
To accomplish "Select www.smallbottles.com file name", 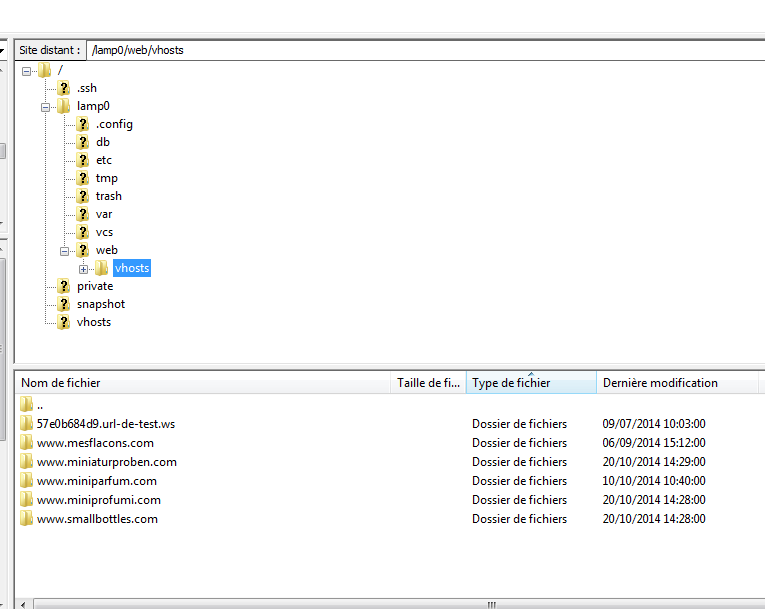I will (97, 519).
